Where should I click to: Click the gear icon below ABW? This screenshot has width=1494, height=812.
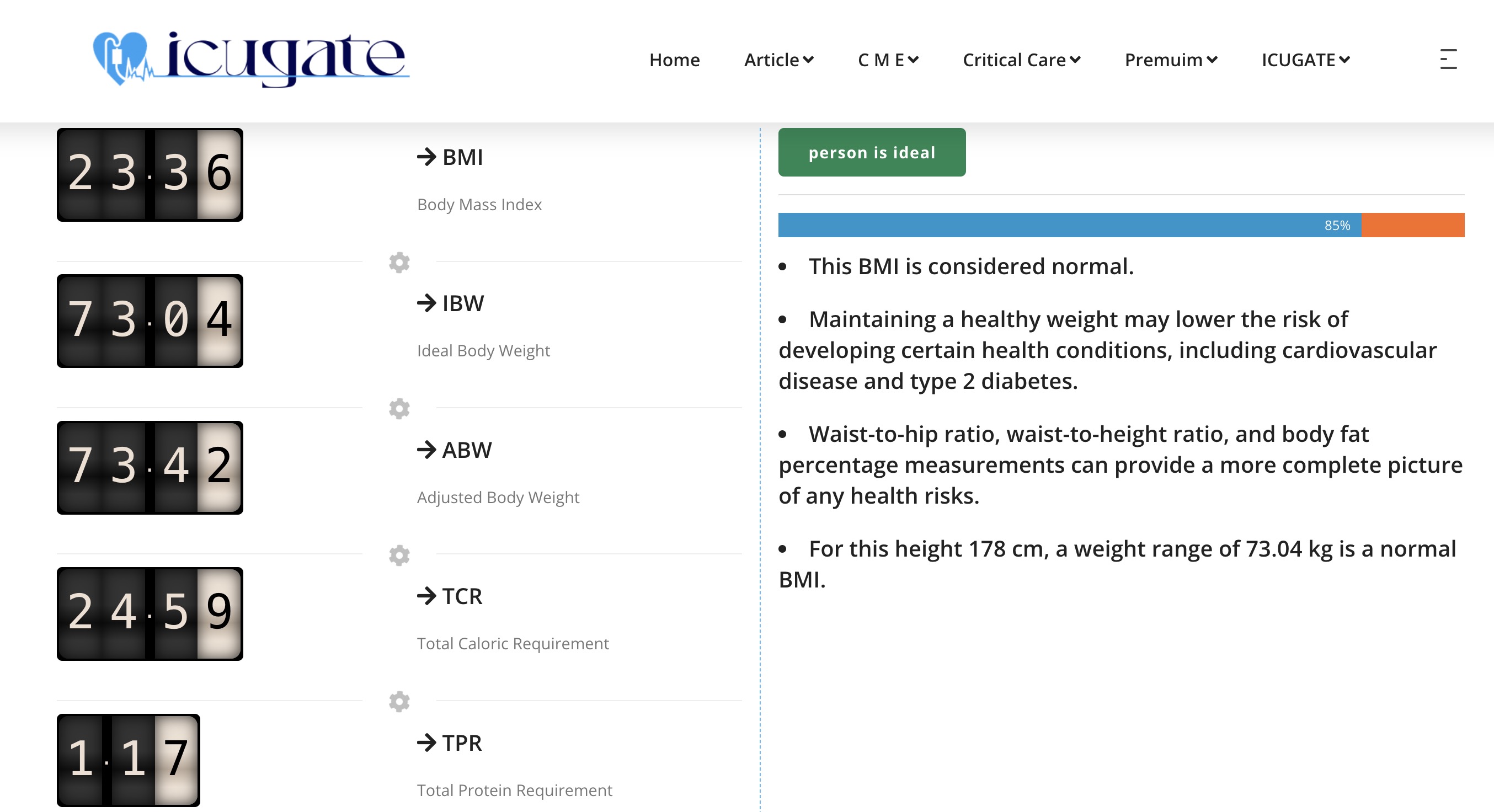(x=399, y=555)
